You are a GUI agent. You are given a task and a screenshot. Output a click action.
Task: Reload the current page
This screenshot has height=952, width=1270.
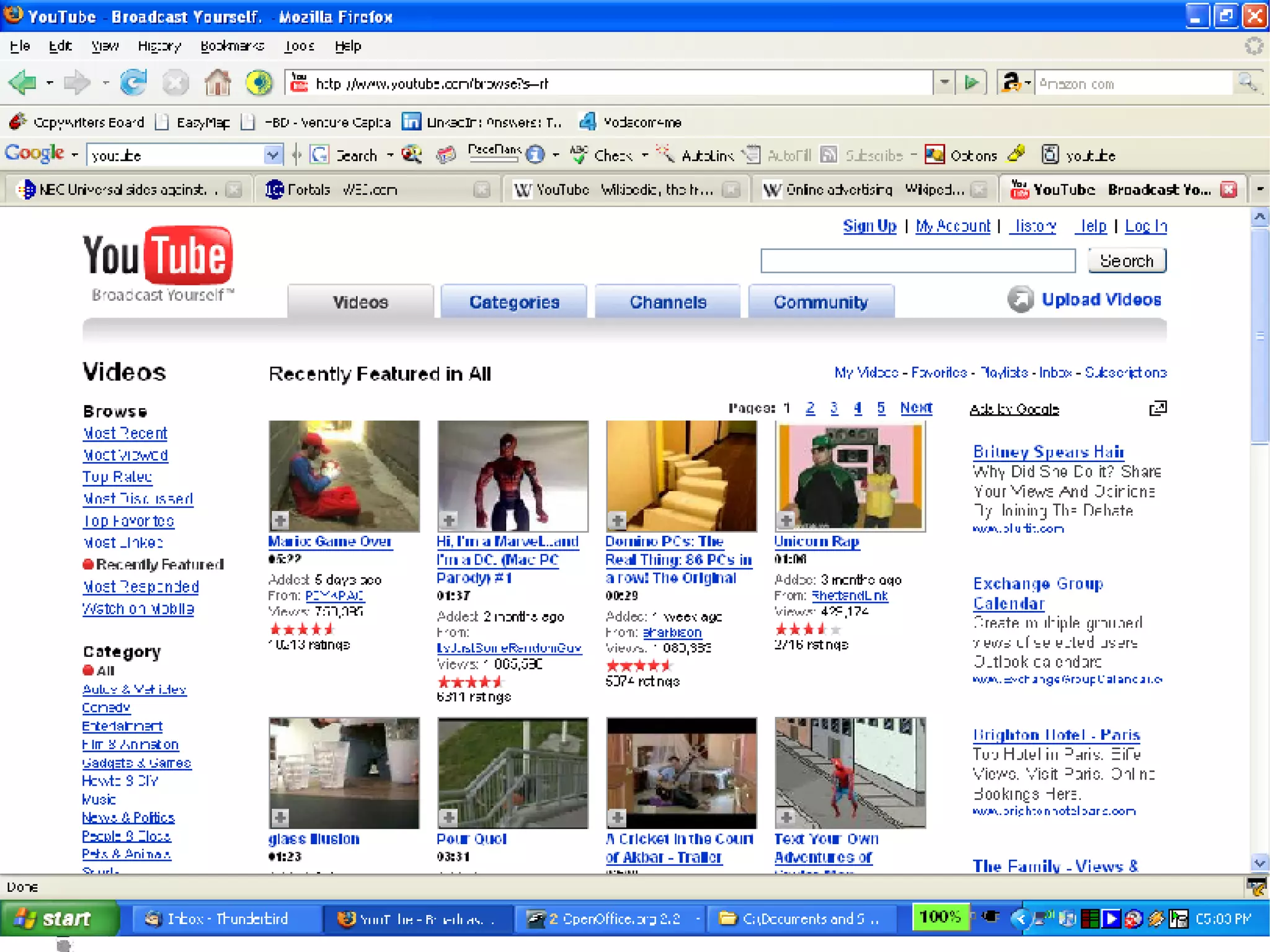click(133, 82)
